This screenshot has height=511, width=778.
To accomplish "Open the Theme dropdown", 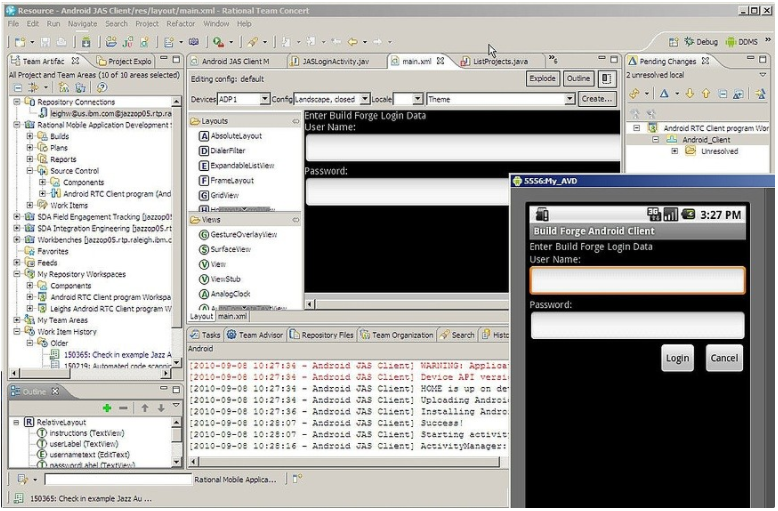I will 570,99.
